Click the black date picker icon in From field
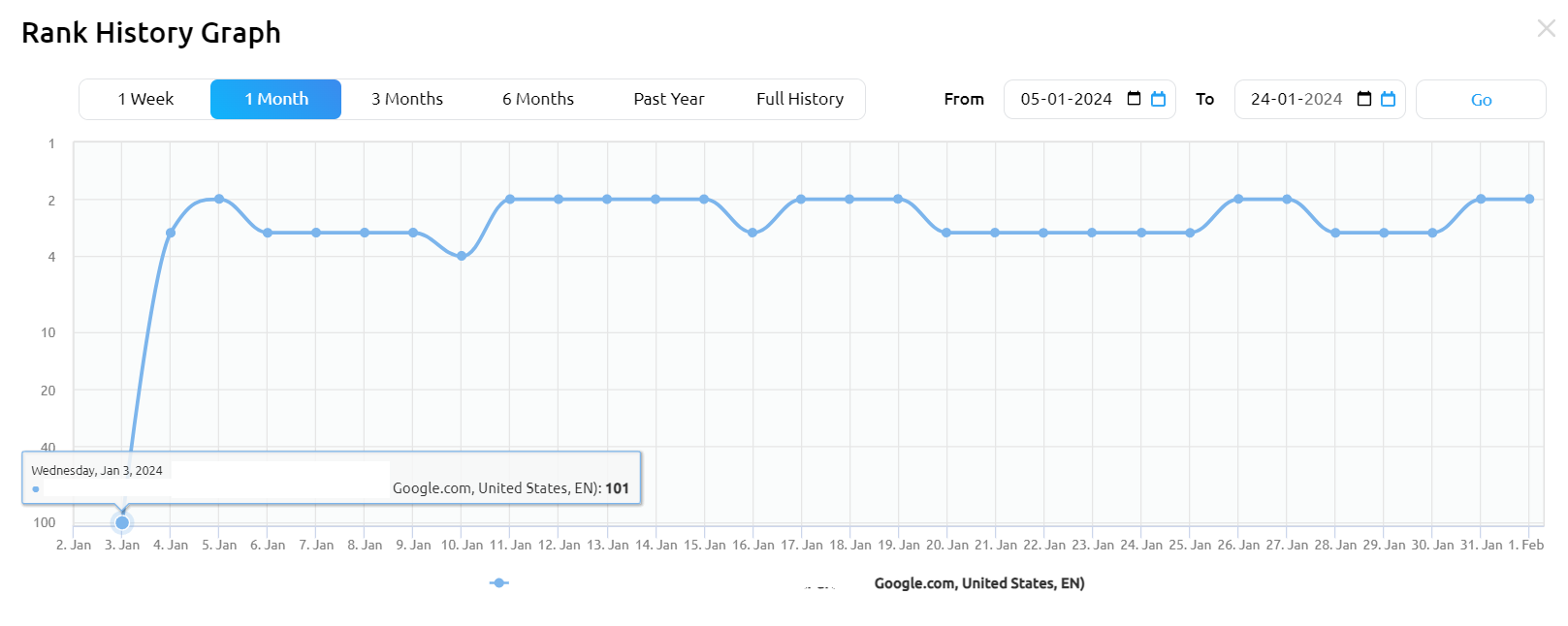This screenshot has width=1568, height=626. point(1134,99)
